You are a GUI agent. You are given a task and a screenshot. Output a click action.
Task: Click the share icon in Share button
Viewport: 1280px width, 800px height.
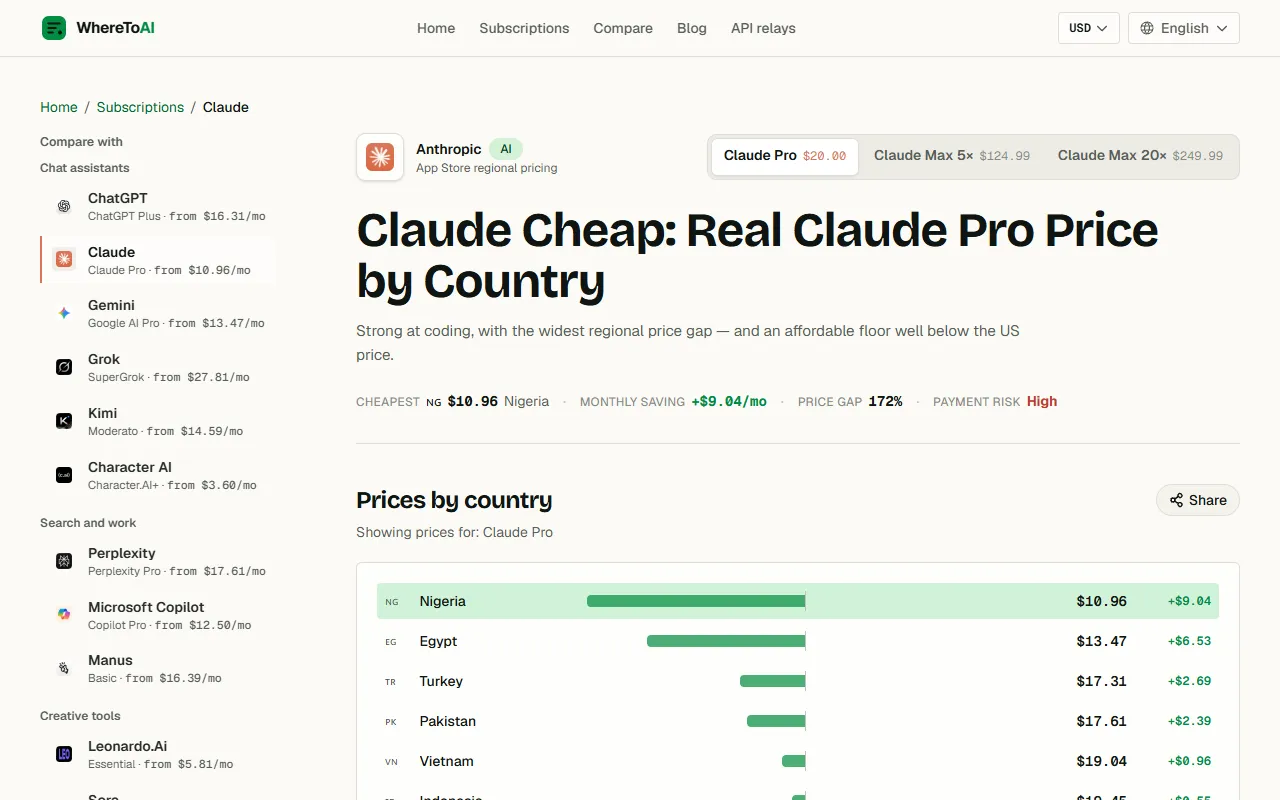[x=1176, y=500]
